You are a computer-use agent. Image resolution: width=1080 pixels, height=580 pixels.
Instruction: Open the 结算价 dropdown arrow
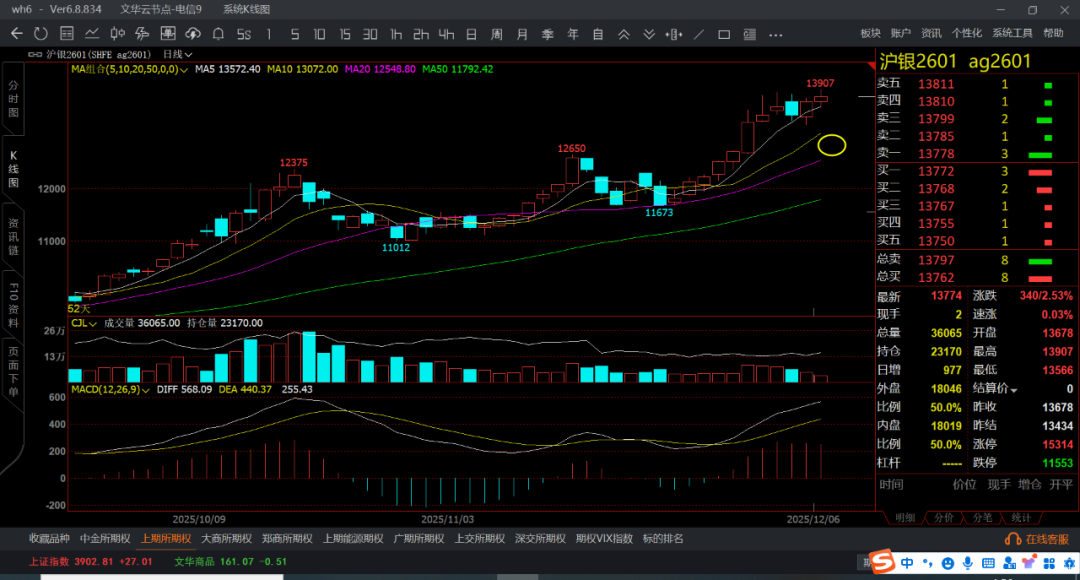pos(1014,390)
